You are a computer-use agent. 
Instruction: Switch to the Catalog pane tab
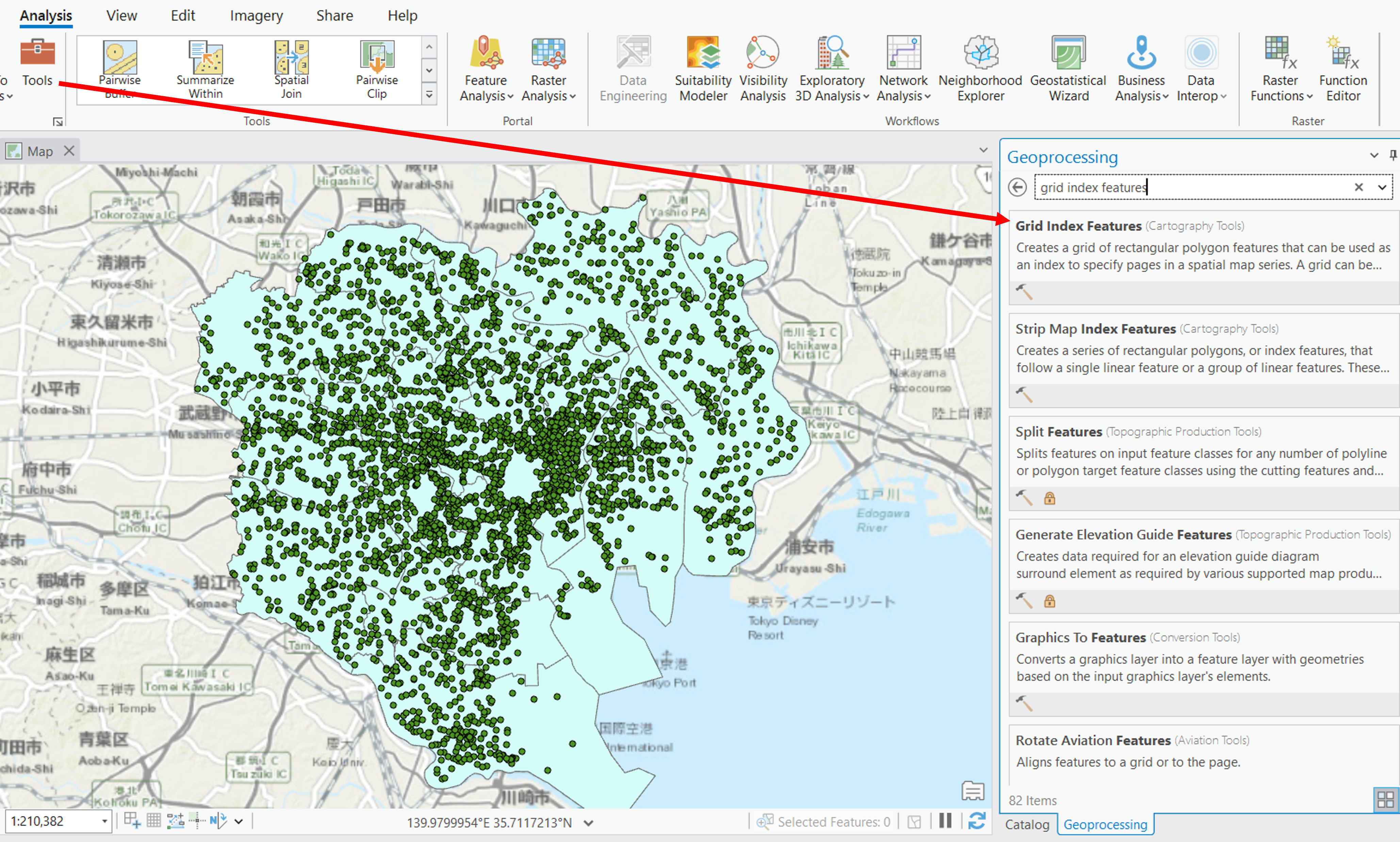(x=1027, y=824)
